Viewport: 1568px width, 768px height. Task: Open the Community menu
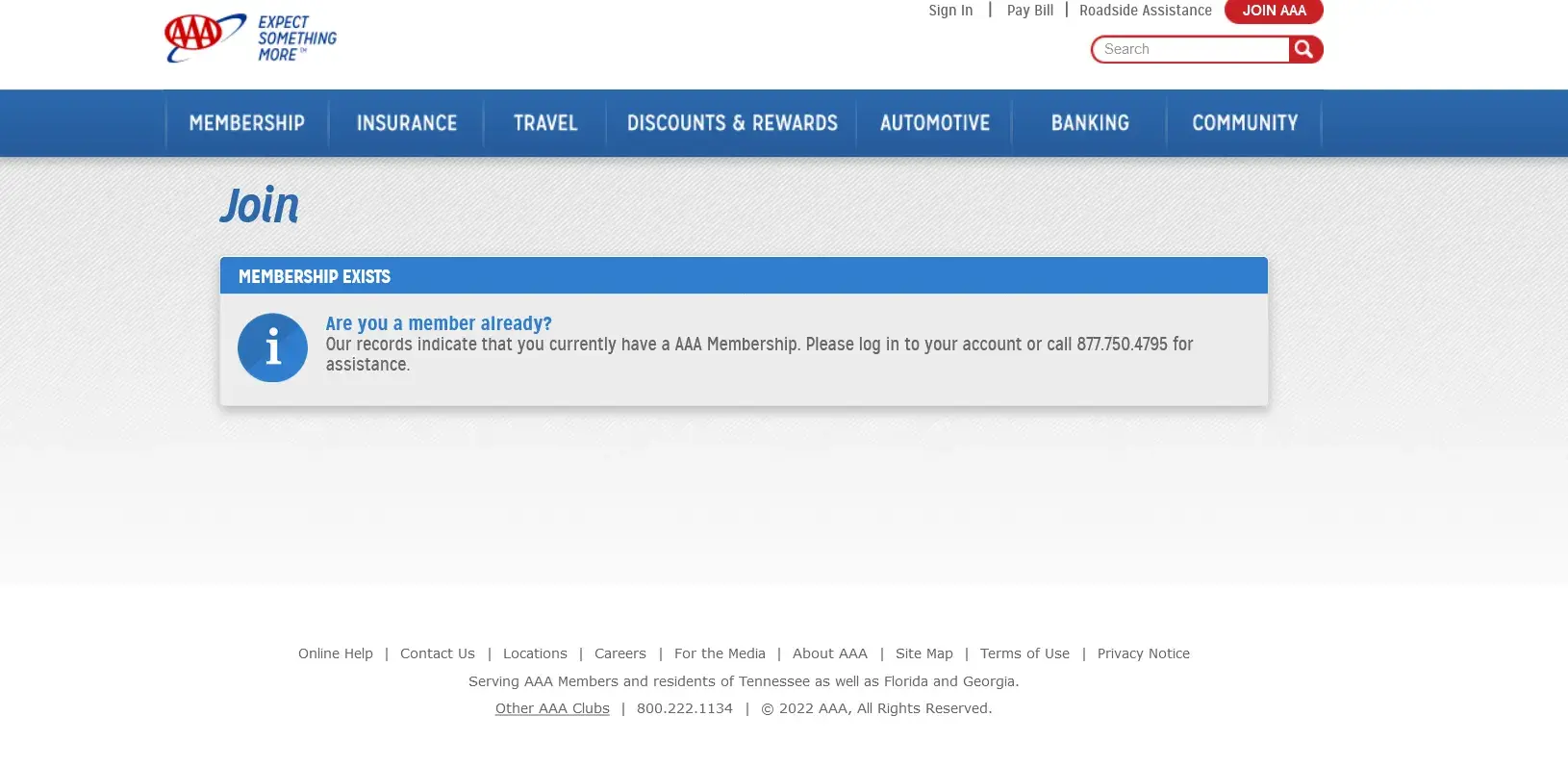point(1245,123)
